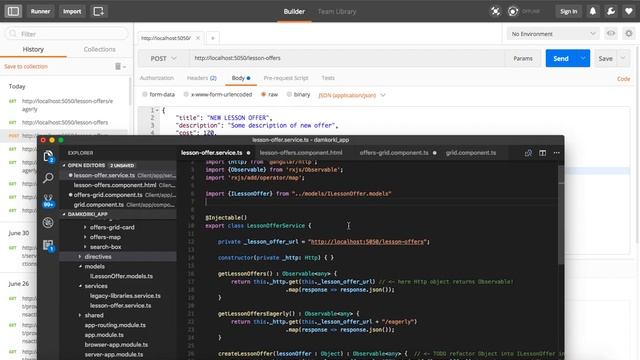This screenshot has width=640, height=360.
Task: Click the Params button
Action: click(523, 58)
